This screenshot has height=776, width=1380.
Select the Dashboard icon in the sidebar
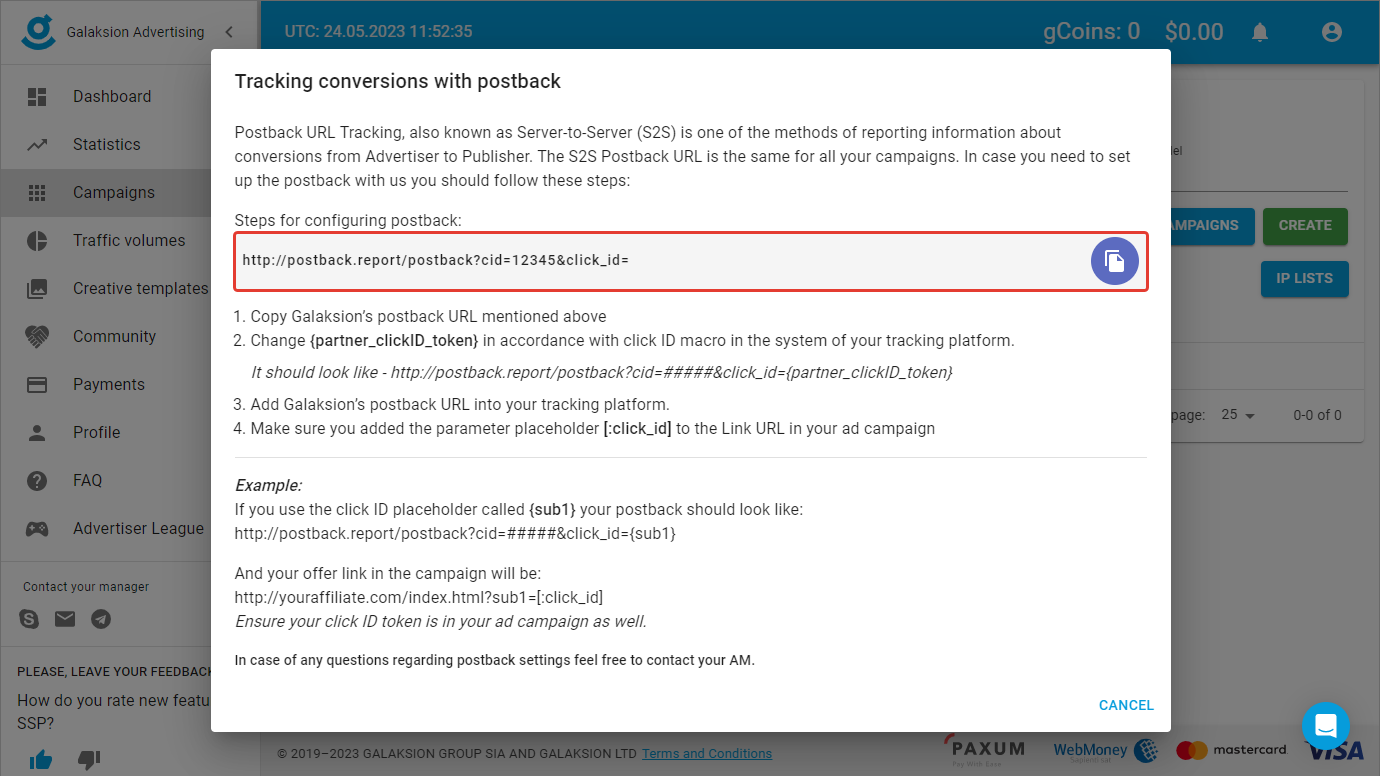(40, 96)
